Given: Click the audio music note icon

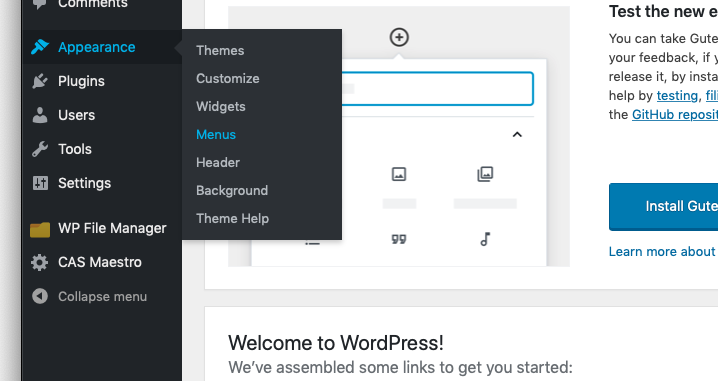Looking at the screenshot, I should tap(485, 239).
